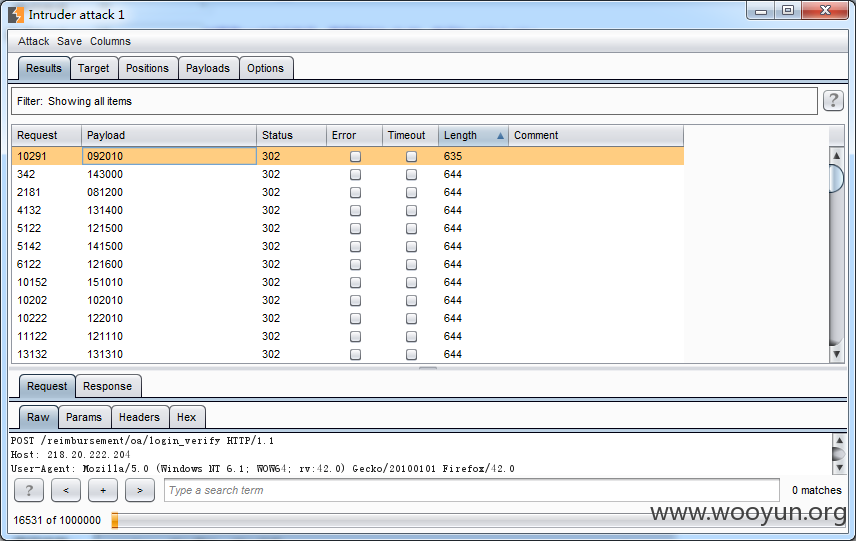This screenshot has width=856, height=541.
Task: Toggle Timeout checkbox for payload 092010
Action: click(x=412, y=157)
